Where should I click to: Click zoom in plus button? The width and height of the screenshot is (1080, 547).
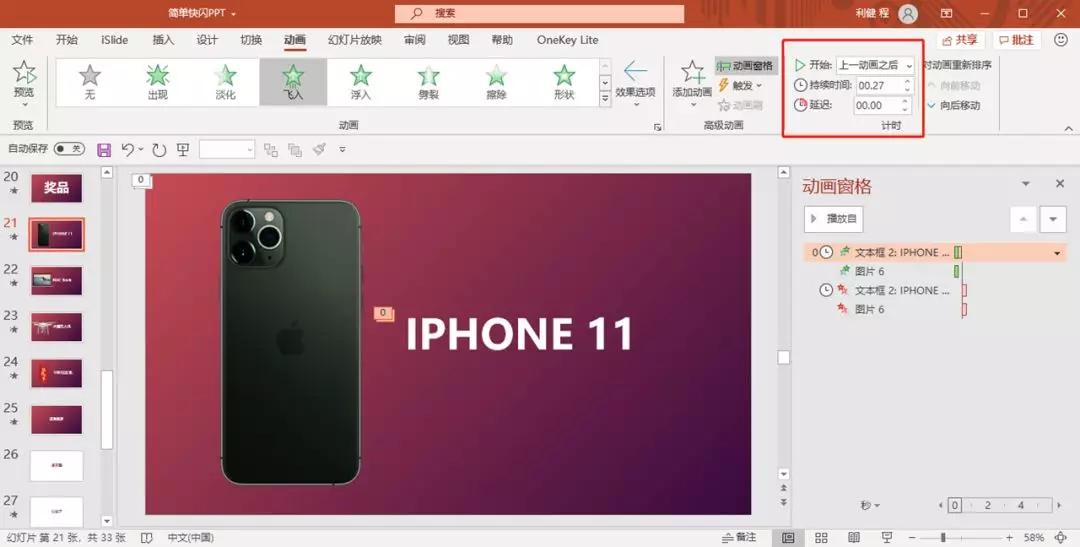pos(1009,537)
